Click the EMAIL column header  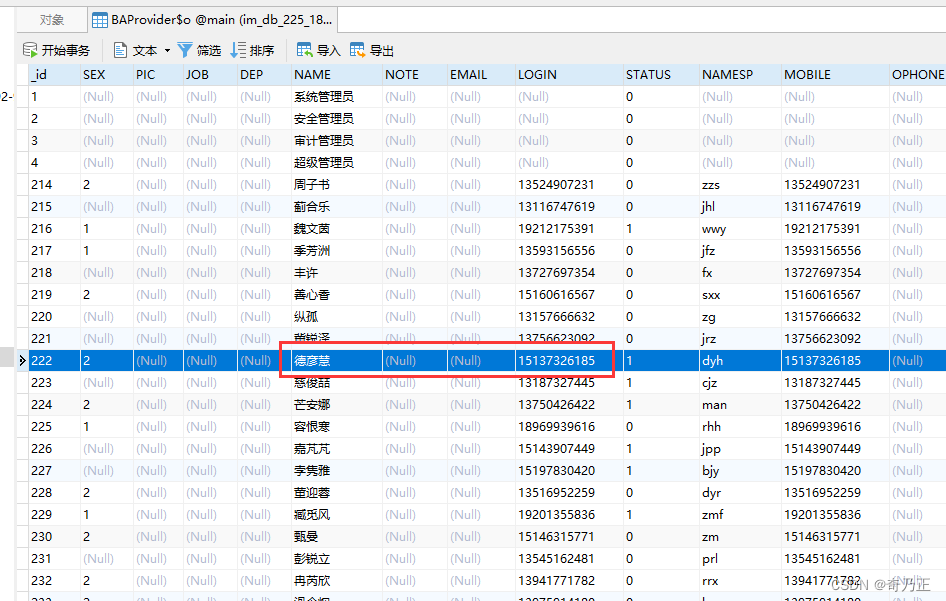point(481,75)
